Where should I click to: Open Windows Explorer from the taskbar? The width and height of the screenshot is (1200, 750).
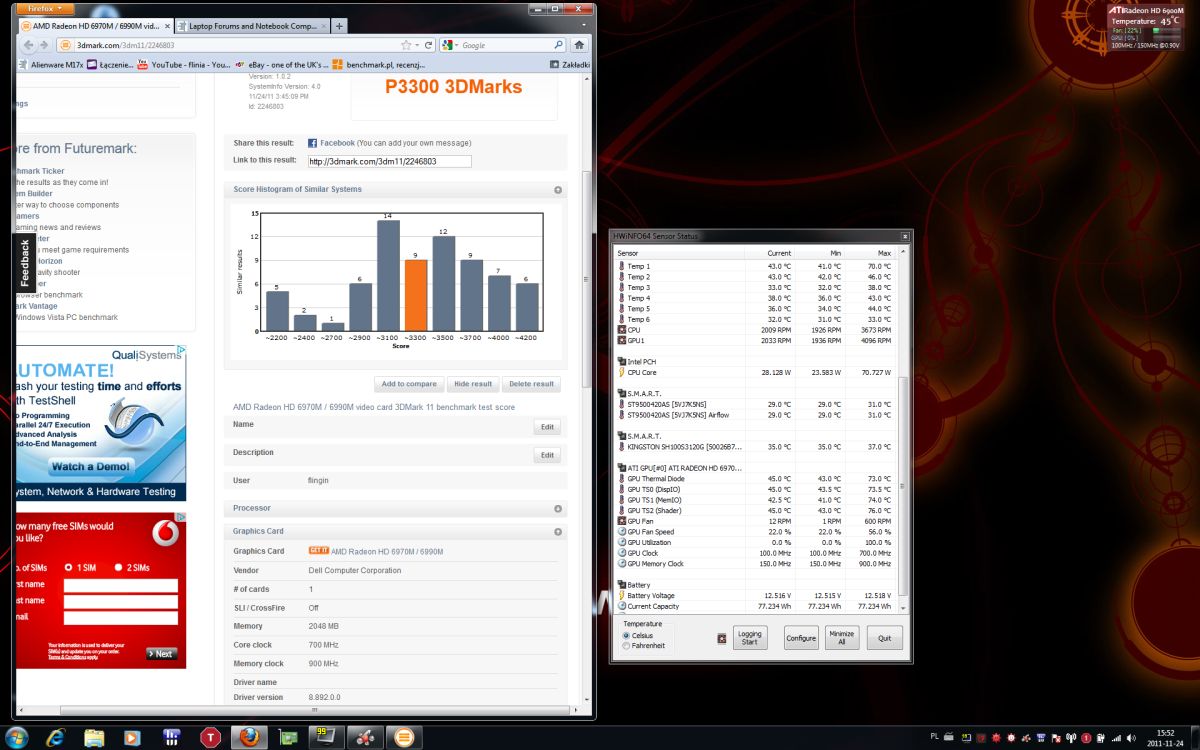pos(94,737)
